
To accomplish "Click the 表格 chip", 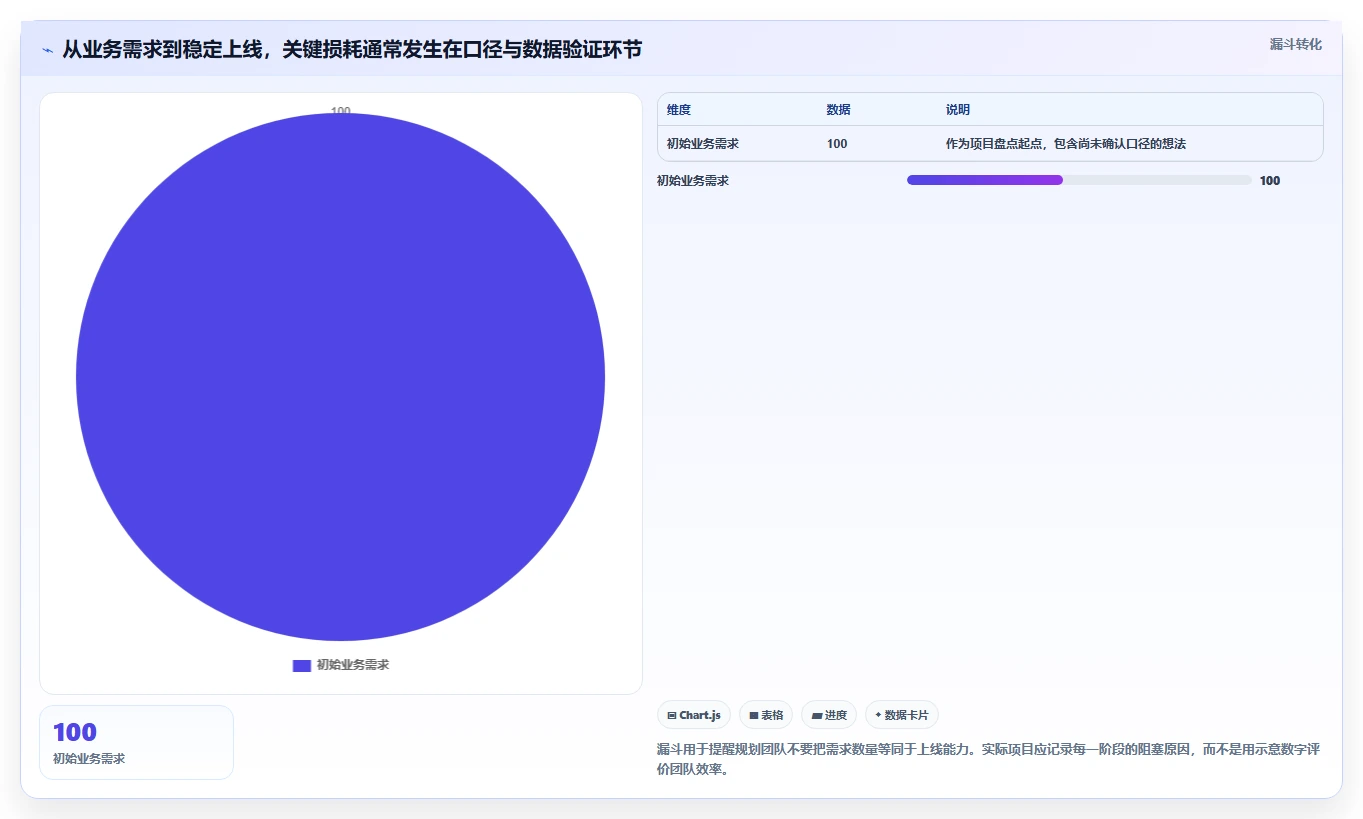I will coord(766,715).
